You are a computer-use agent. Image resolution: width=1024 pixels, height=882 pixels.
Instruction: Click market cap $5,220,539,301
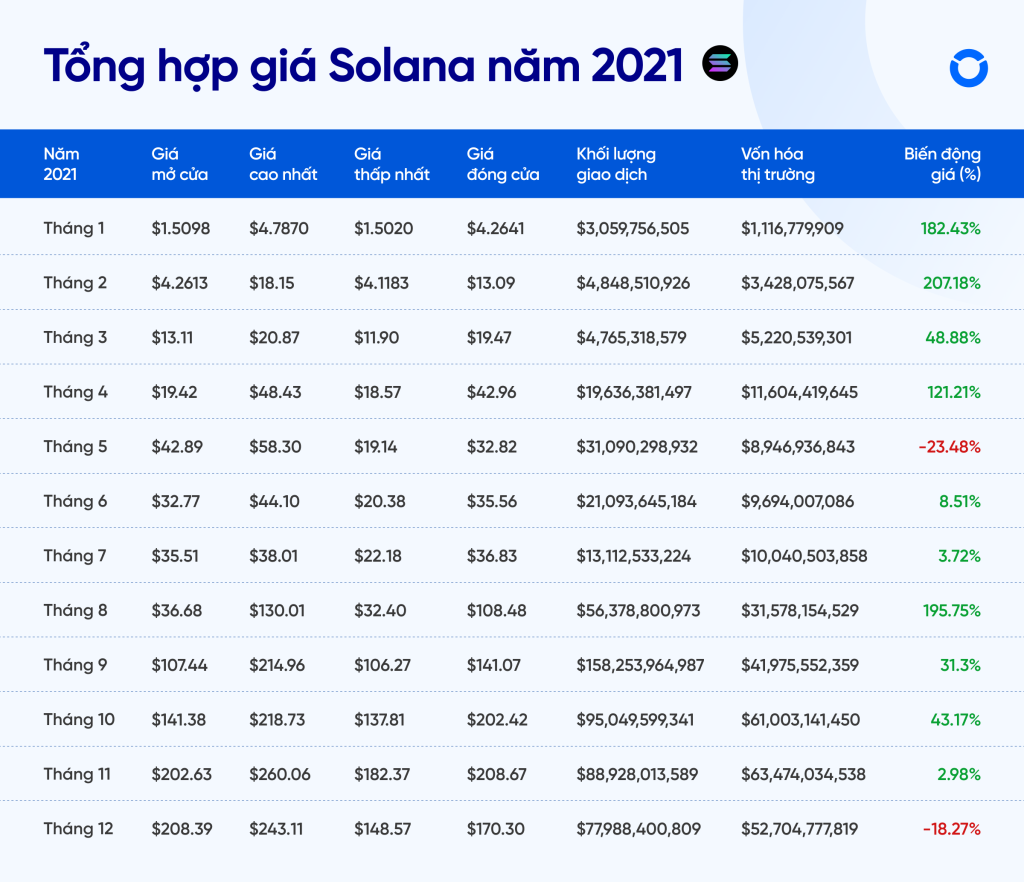(797, 338)
